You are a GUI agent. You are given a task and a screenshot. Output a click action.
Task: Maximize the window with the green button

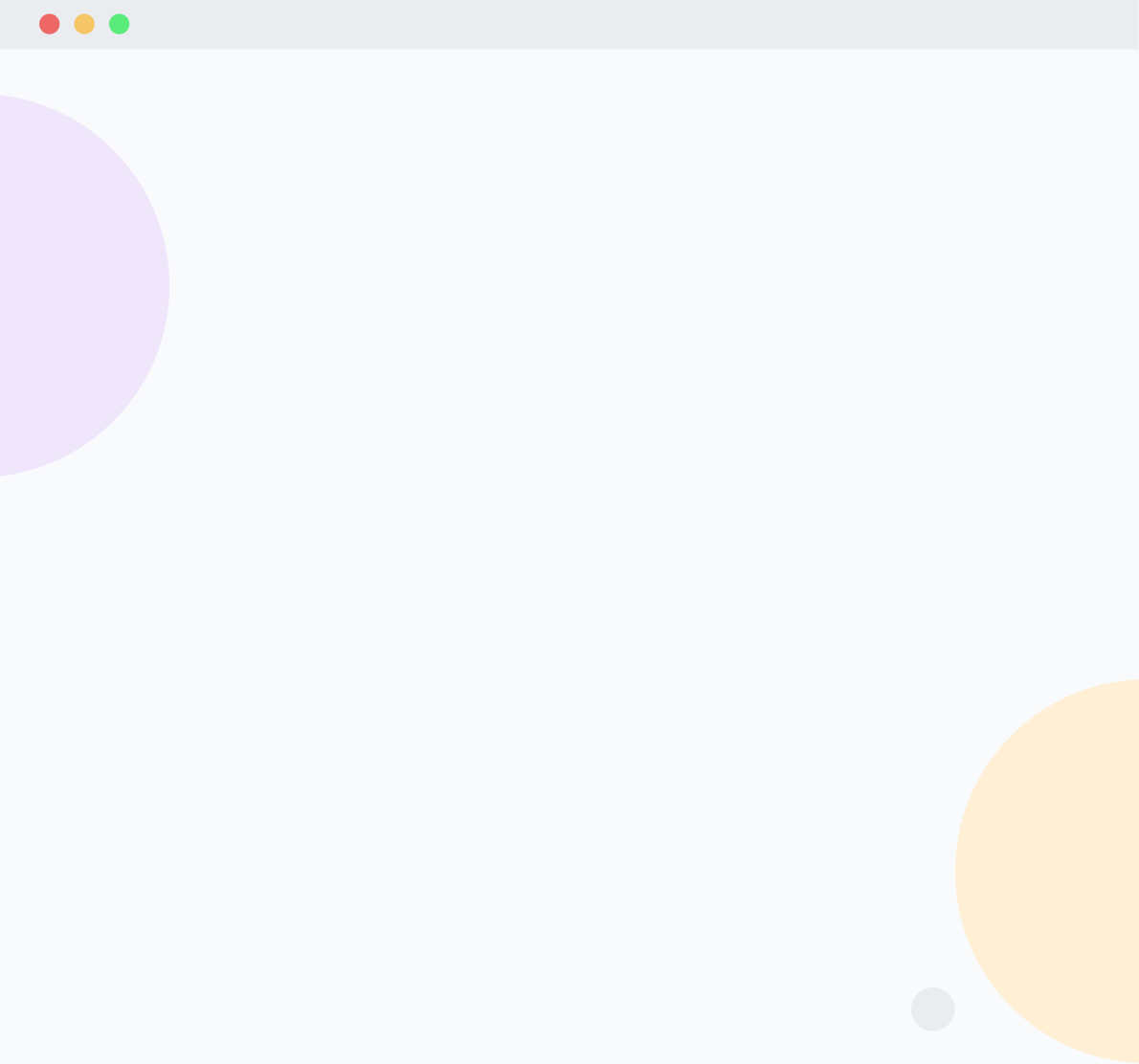coord(119,24)
